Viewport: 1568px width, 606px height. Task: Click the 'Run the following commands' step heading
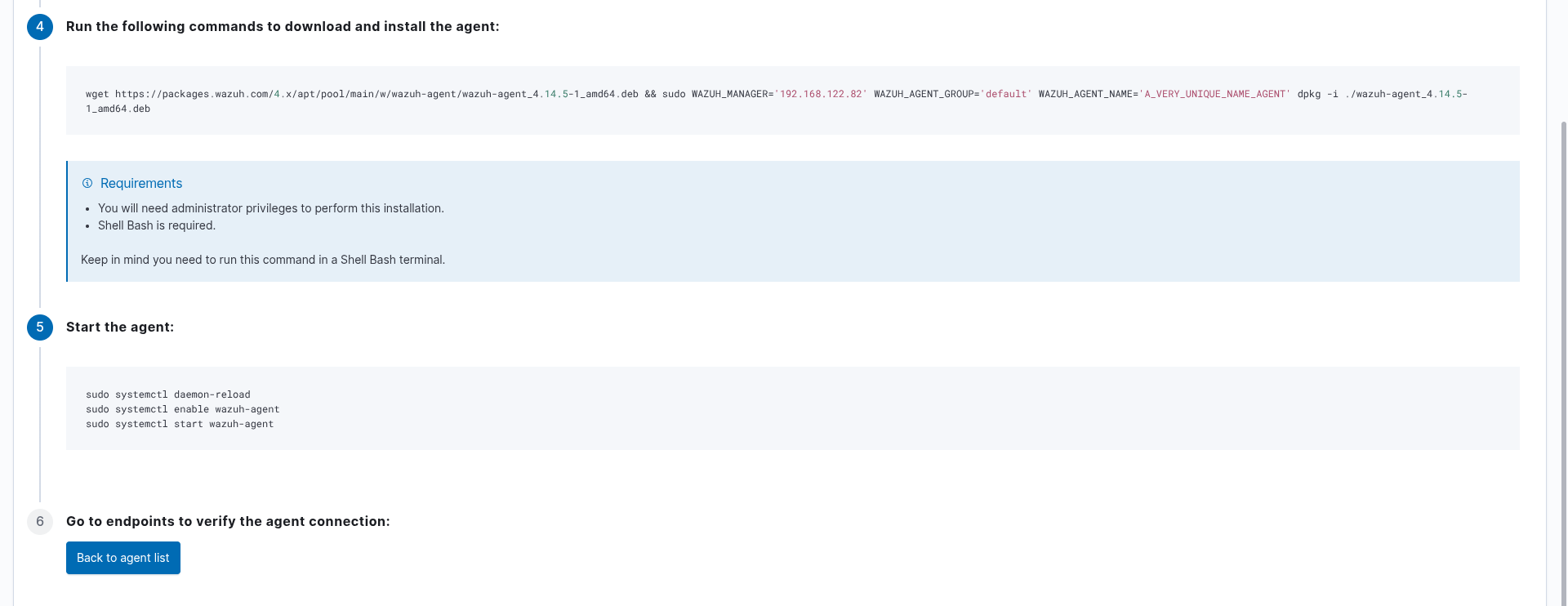(x=283, y=26)
